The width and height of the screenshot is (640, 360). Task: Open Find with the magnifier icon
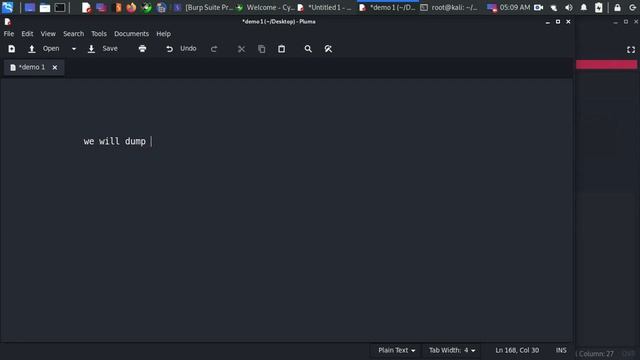click(x=308, y=49)
